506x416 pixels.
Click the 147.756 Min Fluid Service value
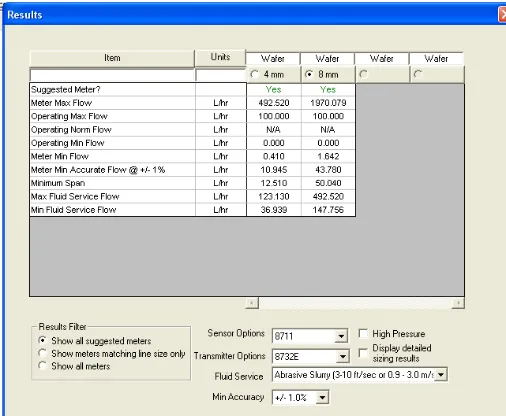(x=328, y=210)
